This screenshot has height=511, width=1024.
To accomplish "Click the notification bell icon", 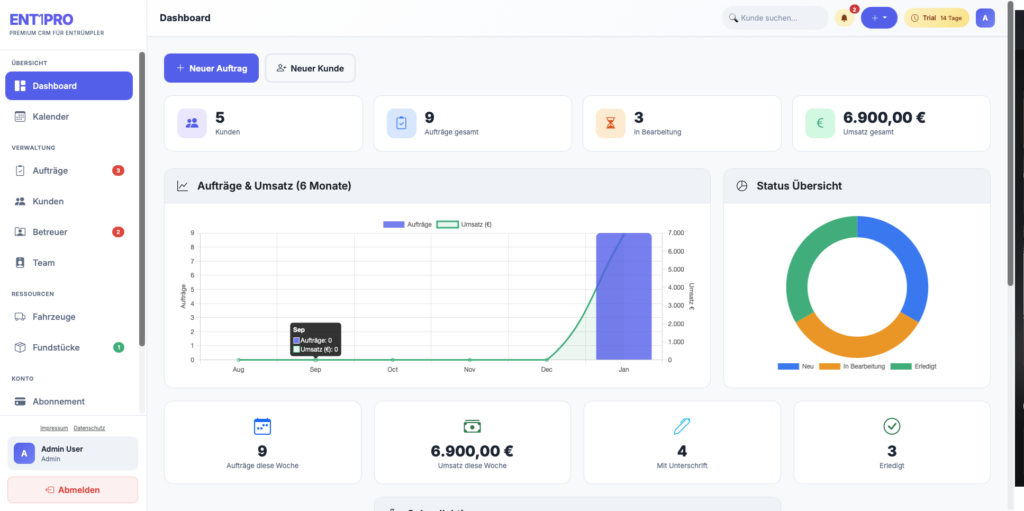I will (844, 18).
